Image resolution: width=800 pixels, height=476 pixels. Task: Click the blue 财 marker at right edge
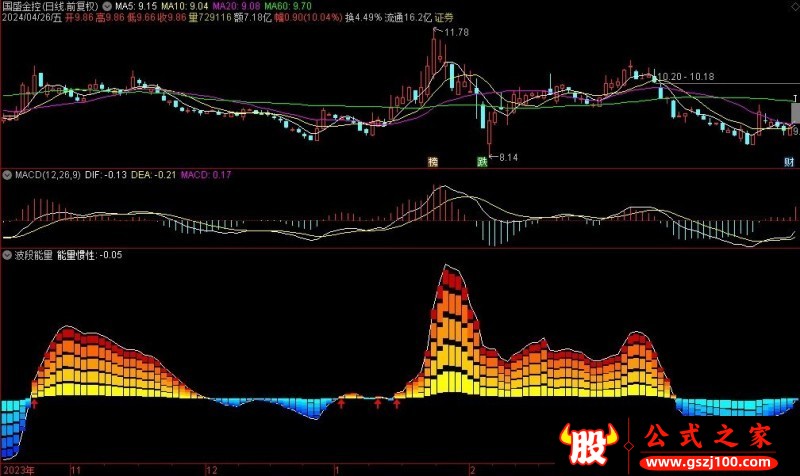pos(789,161)
